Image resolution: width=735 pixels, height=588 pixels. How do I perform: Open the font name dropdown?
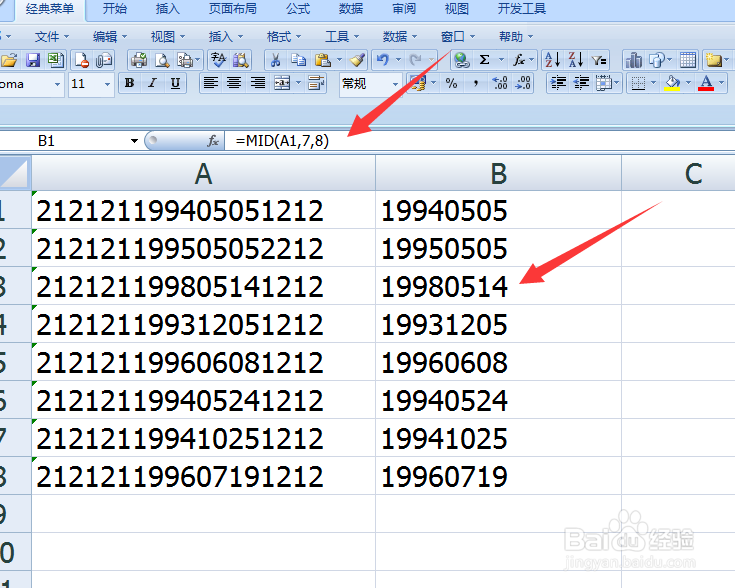pyautogui.click(x=57, y=84)
